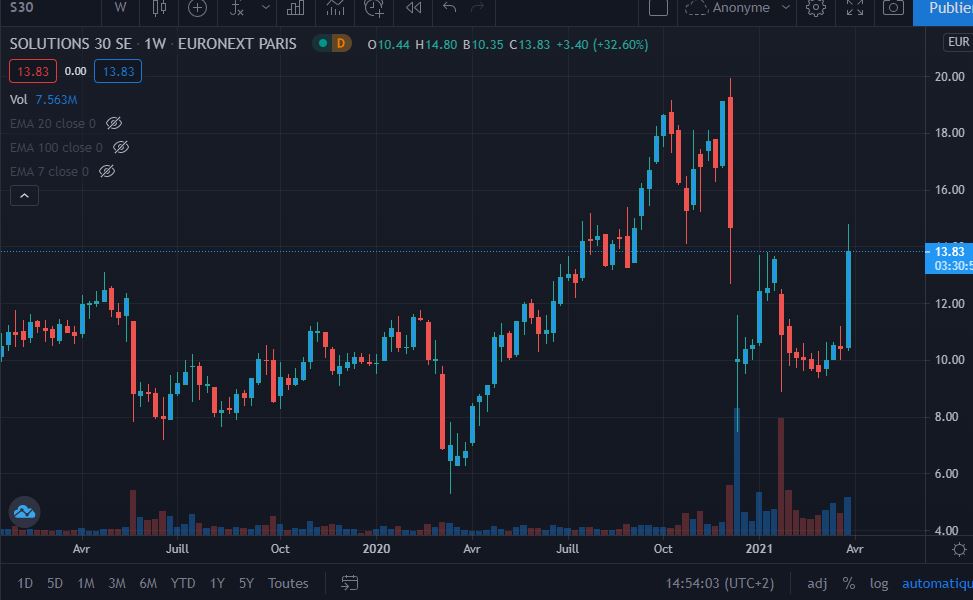Open the go to date icon
This screenshot has height=600, width=973.
[350, 583]
